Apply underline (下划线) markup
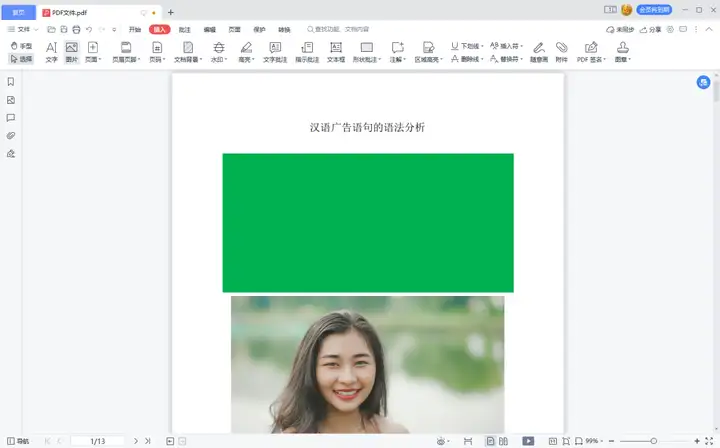This screenshot has width=720, height=448. tap(467, 46)
